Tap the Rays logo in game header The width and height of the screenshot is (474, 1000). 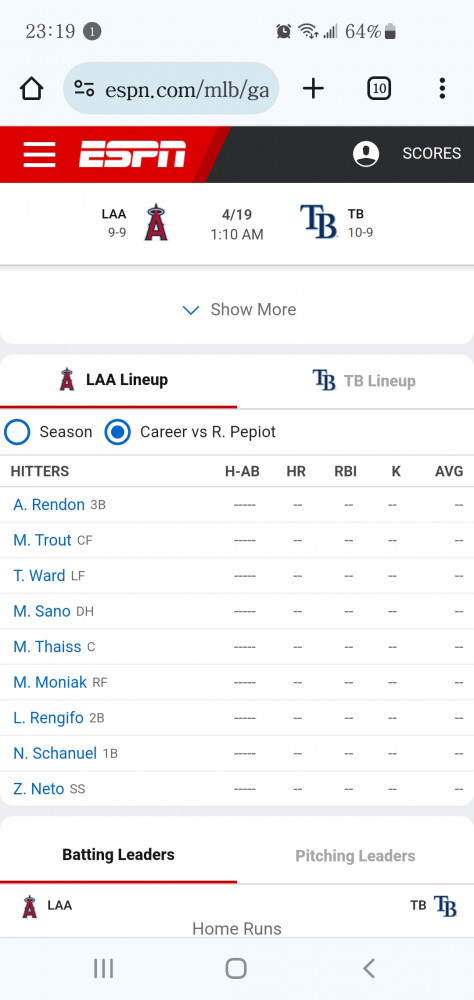318,222
